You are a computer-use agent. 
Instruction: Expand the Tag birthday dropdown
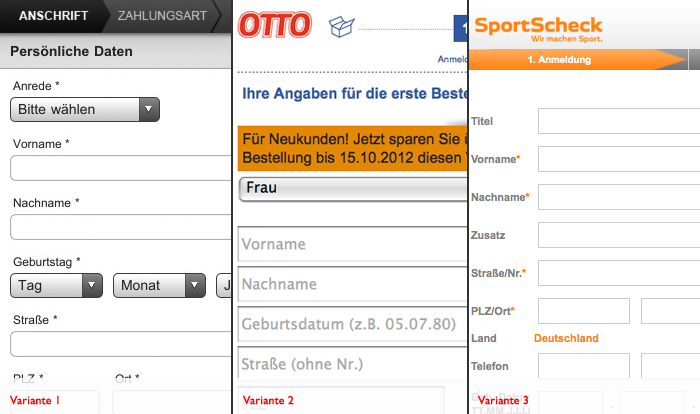57,286
